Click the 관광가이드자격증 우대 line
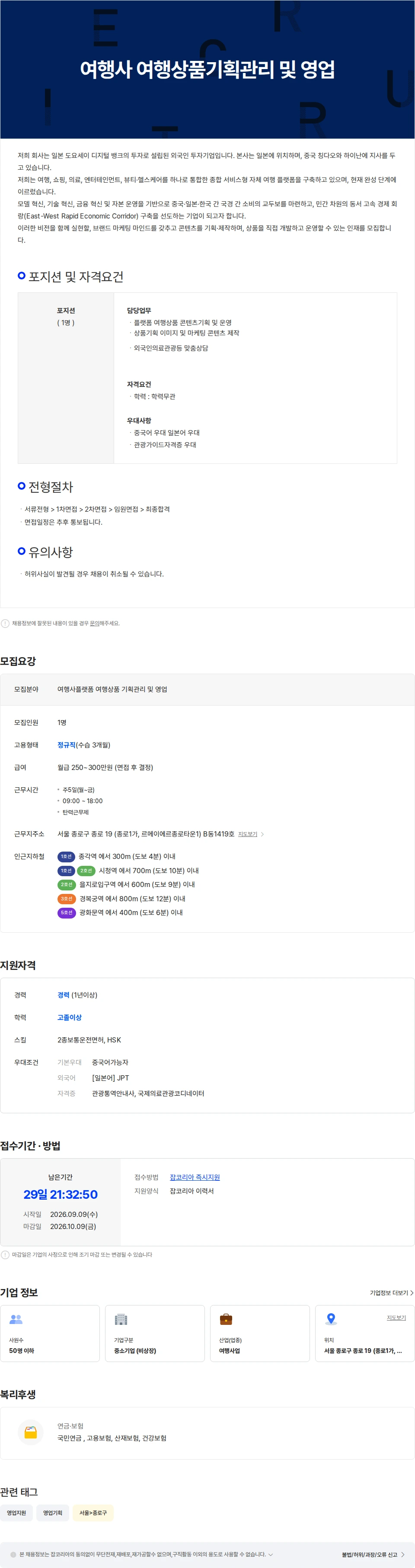Viewport: 415px width, 1568px height. click(x=165, y=445)
